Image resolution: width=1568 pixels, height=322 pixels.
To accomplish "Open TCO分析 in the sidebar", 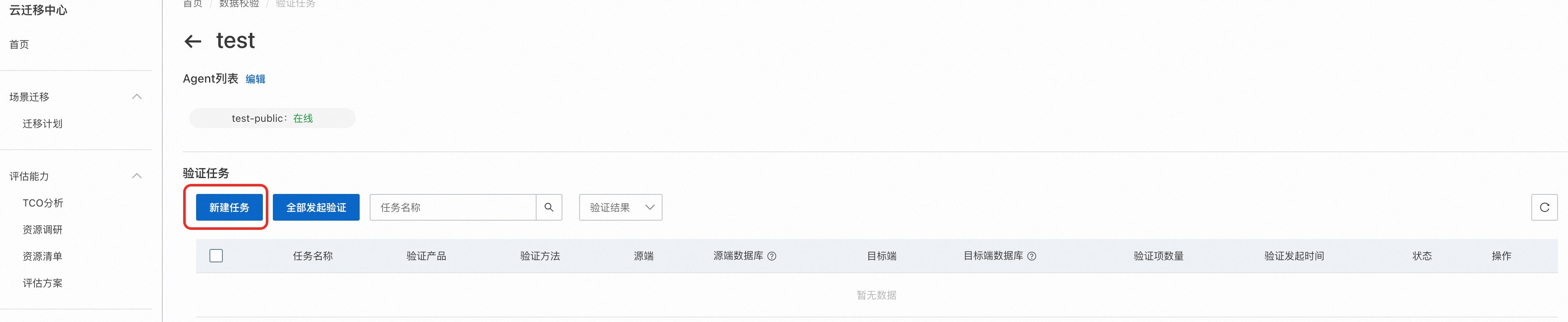I will pos(43,203).
